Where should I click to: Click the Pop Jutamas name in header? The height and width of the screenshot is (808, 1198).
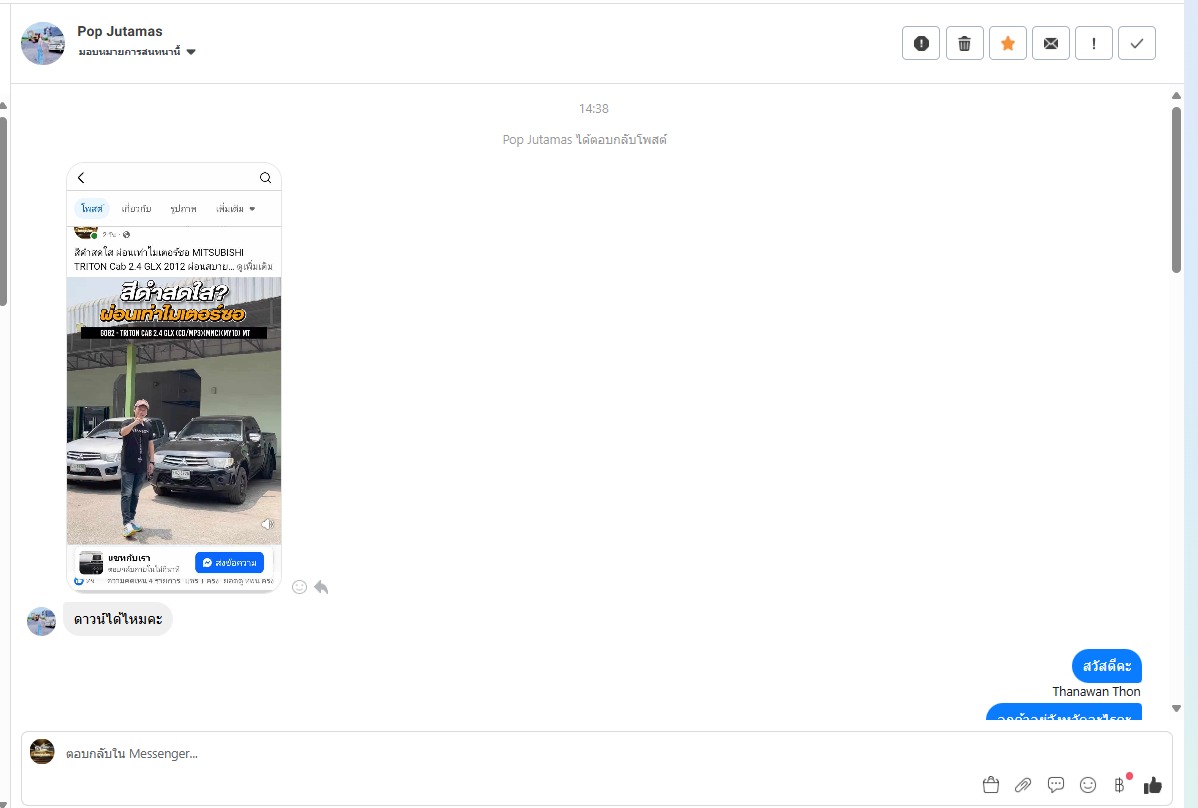point(120,31)
